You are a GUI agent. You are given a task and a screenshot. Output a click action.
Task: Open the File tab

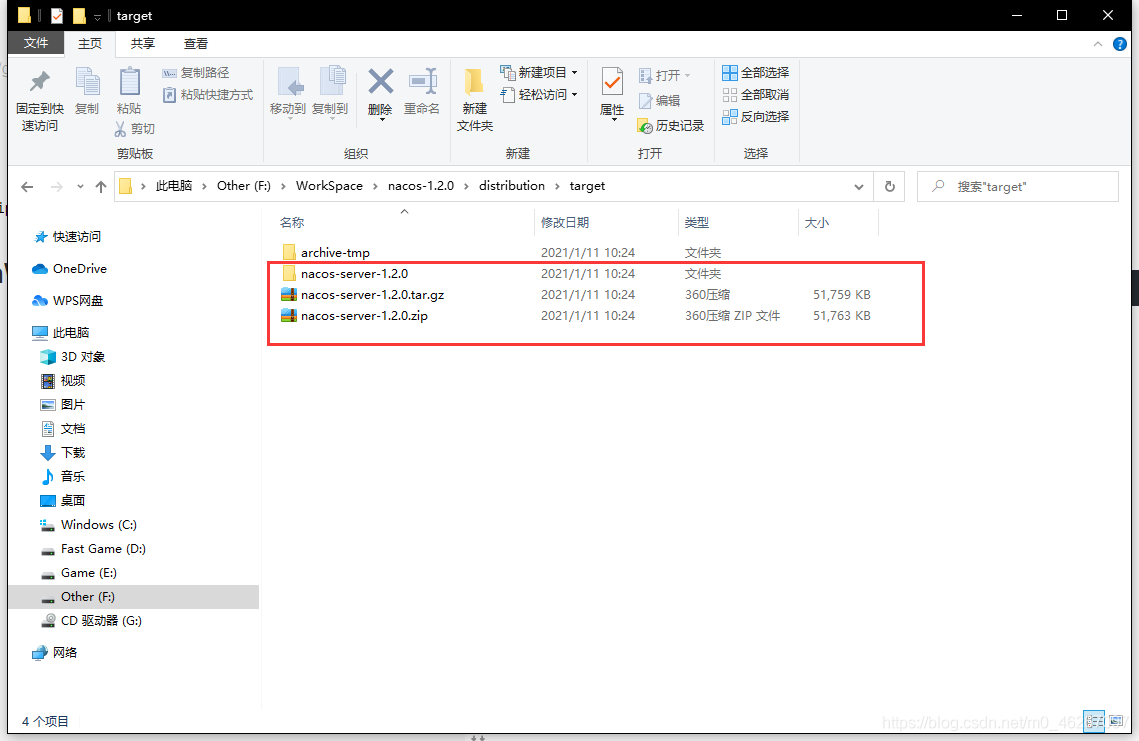[x=36, y=44]
